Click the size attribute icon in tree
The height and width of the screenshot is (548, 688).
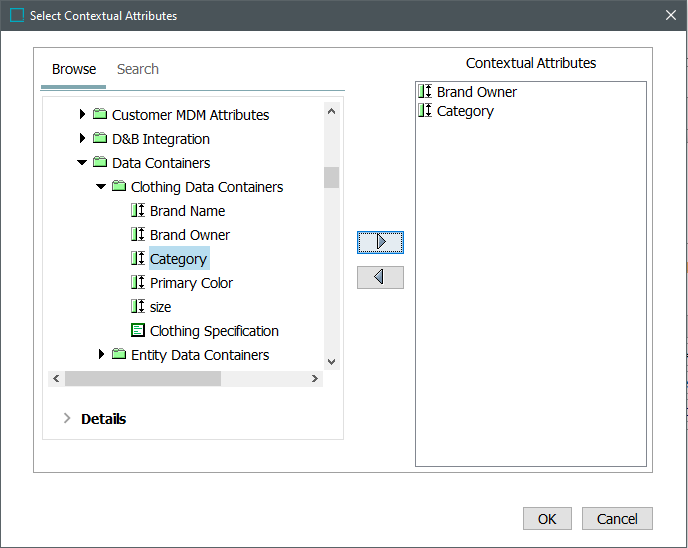click(138, 307)
